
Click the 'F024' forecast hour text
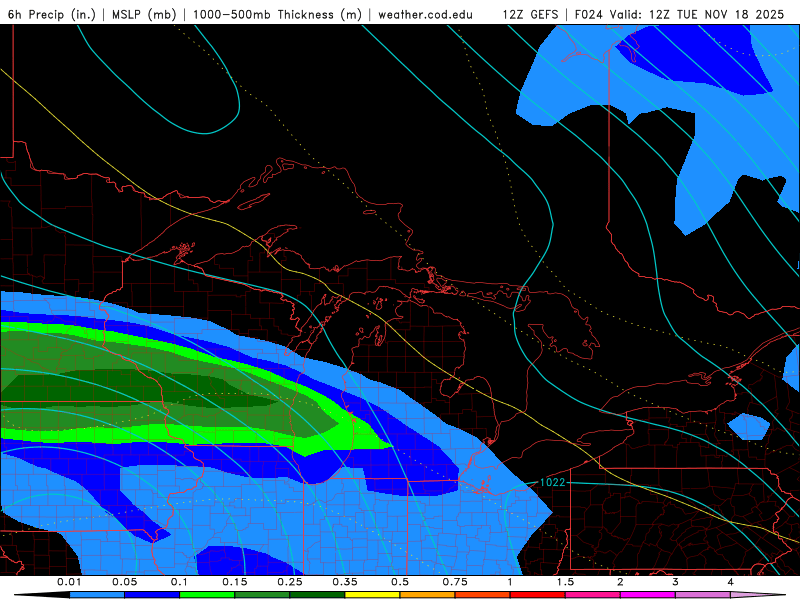[589, 14]
